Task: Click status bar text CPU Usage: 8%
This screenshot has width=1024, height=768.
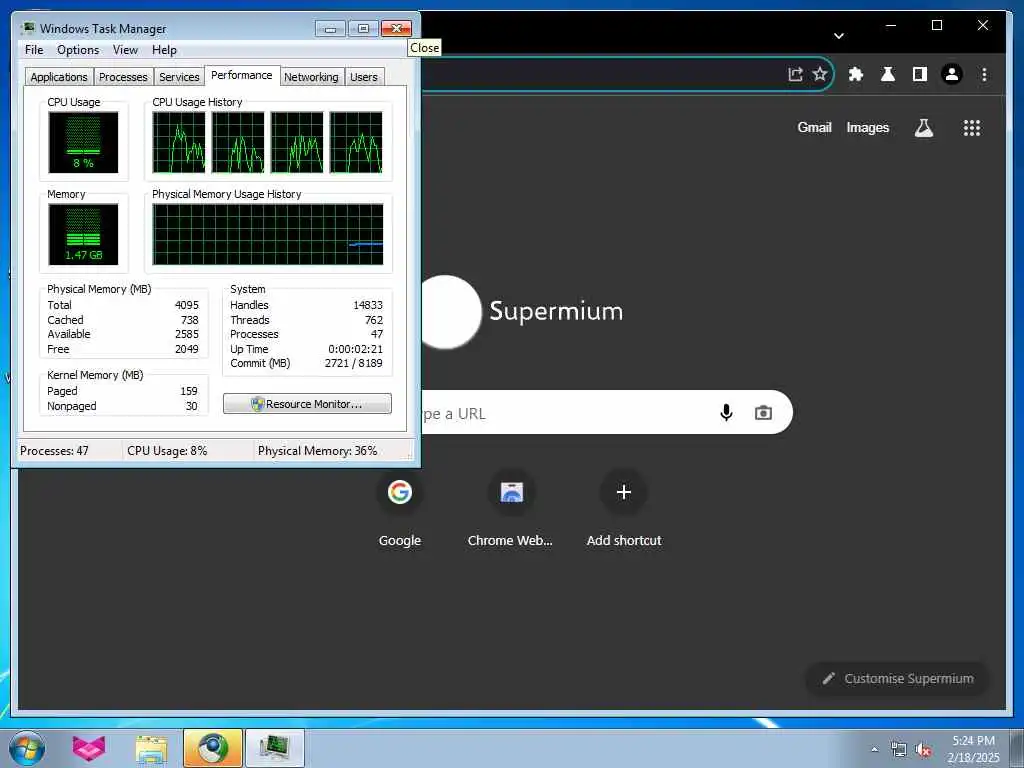Action: click(x=167, y=451)
